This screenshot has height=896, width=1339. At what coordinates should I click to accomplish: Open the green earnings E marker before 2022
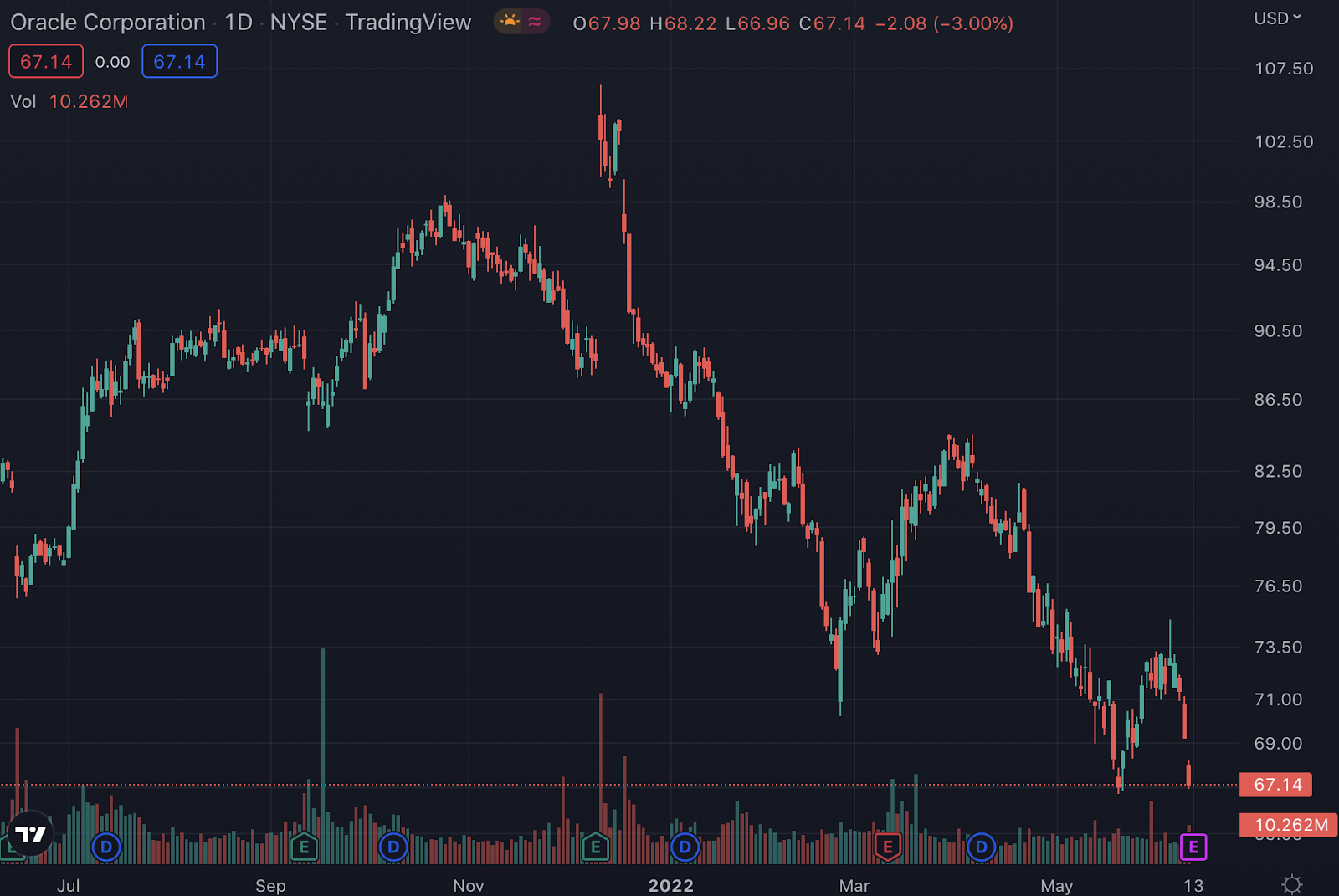[x=595, y=847]
